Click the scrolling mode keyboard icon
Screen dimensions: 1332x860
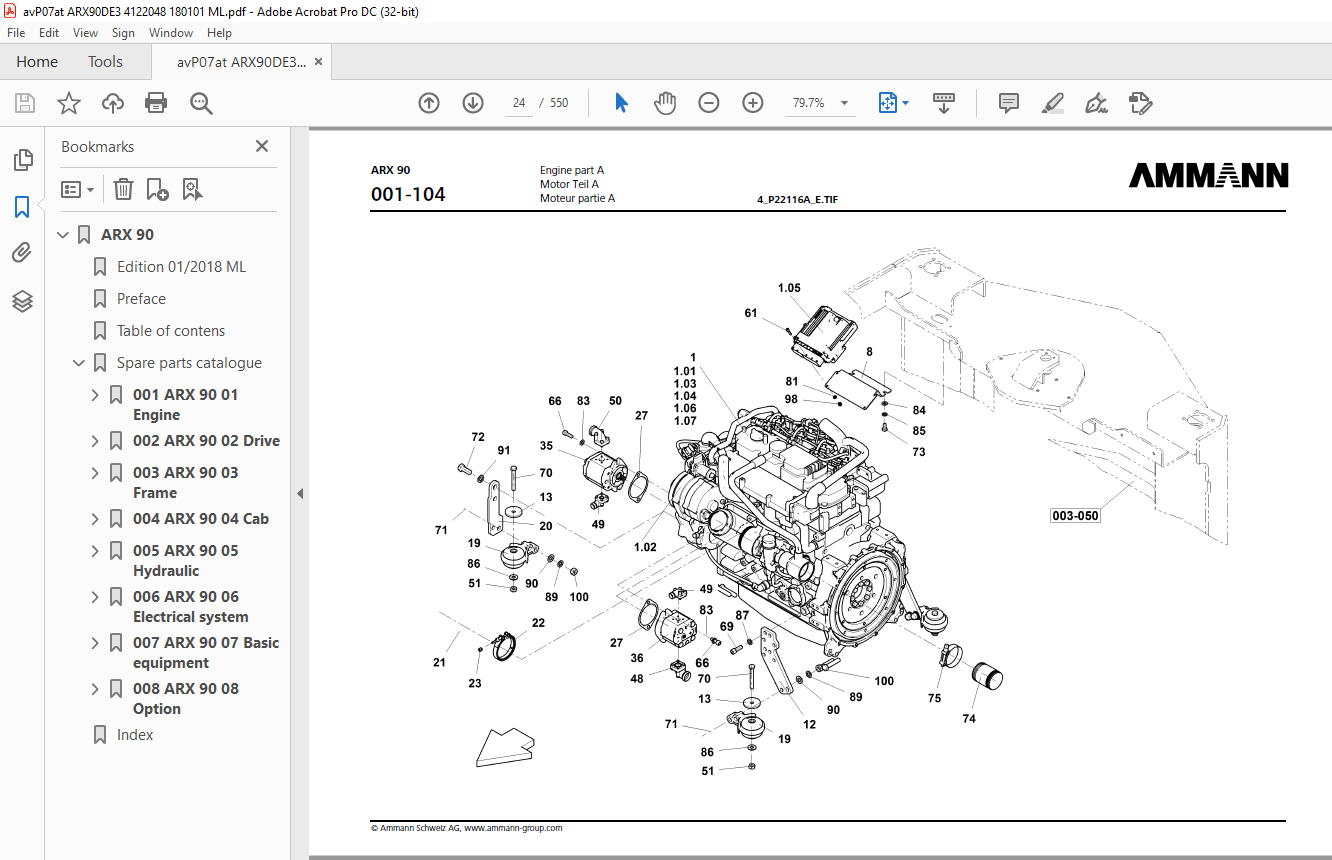[x=944, y=103]
